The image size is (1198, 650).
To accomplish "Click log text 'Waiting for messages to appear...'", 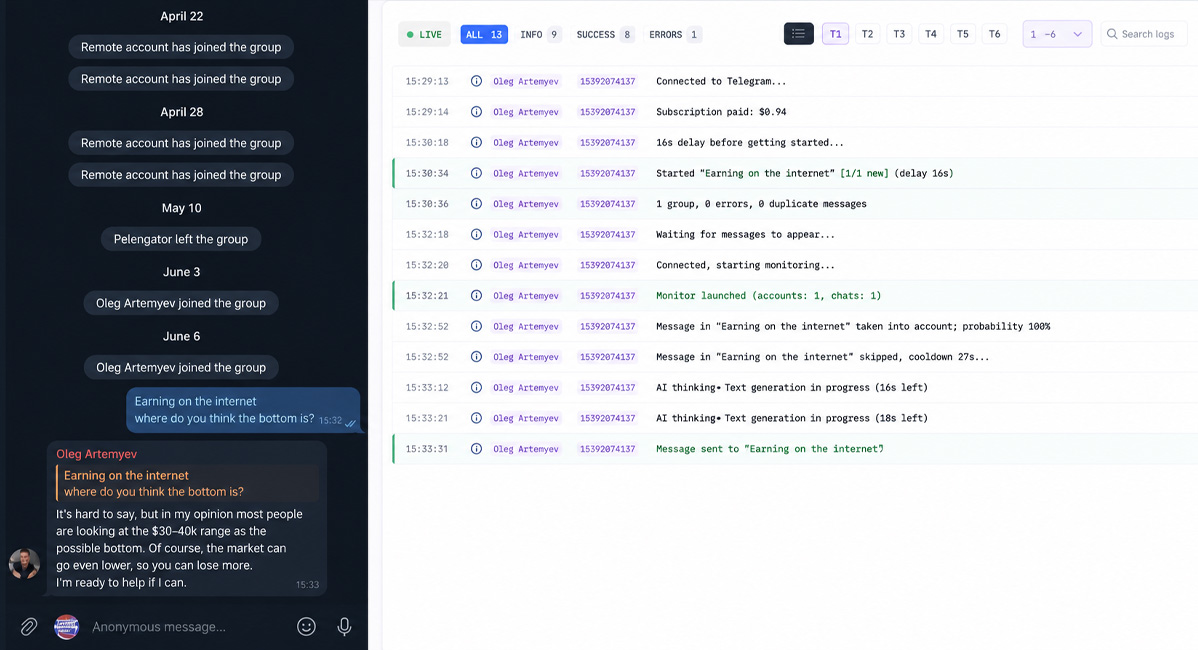I will [x=745, y=234].
